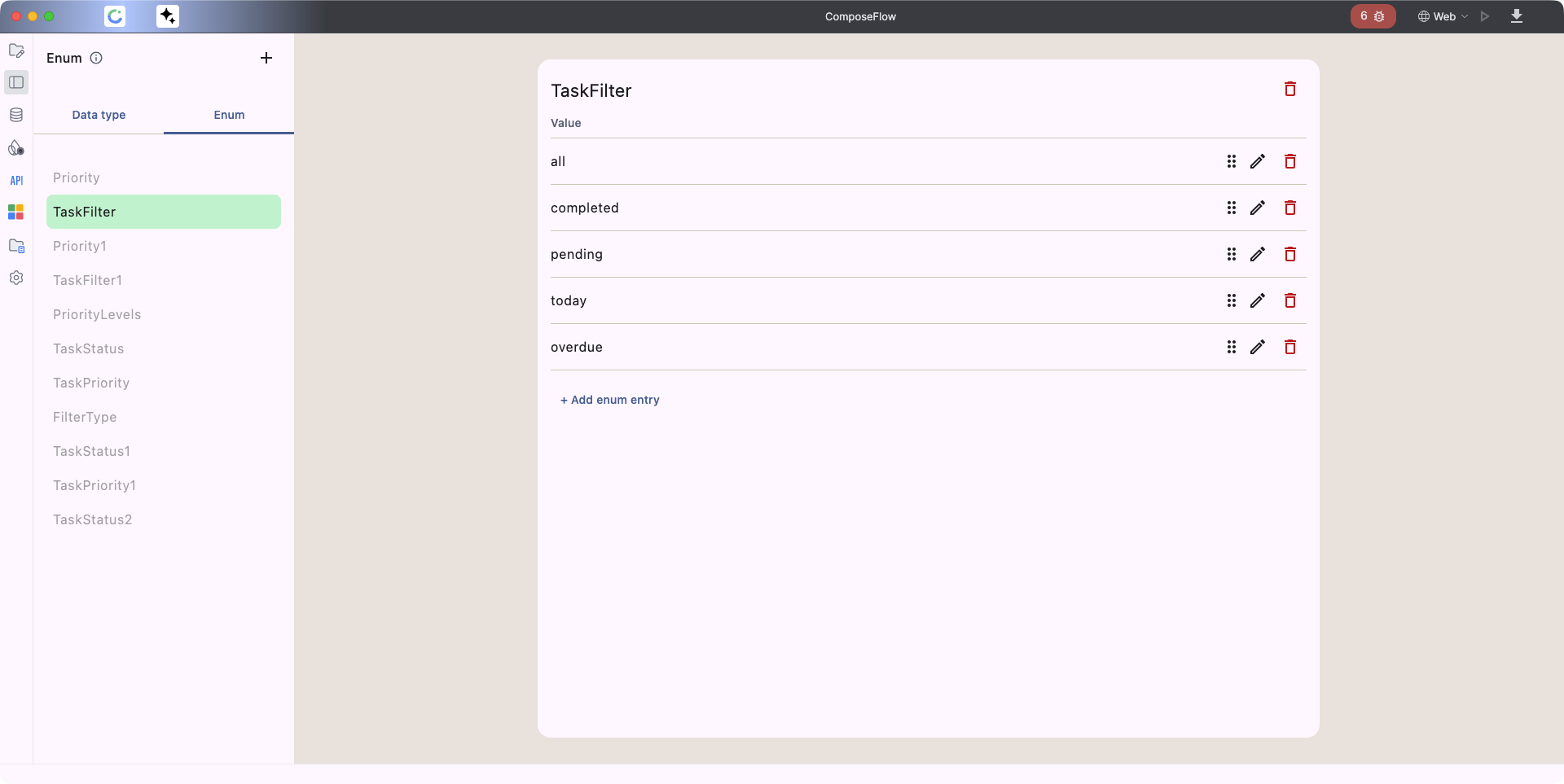Edit the overdue enum entry

[x=1258, y=347]
